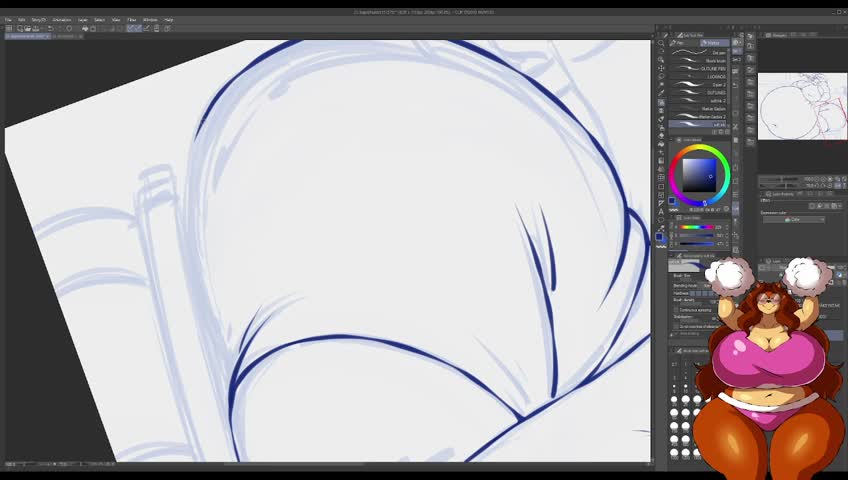Toggle Snap to Ruler in command bar
Image resolution: width=848 pixels, height=480 pixels.
click(x=130, y=29)
